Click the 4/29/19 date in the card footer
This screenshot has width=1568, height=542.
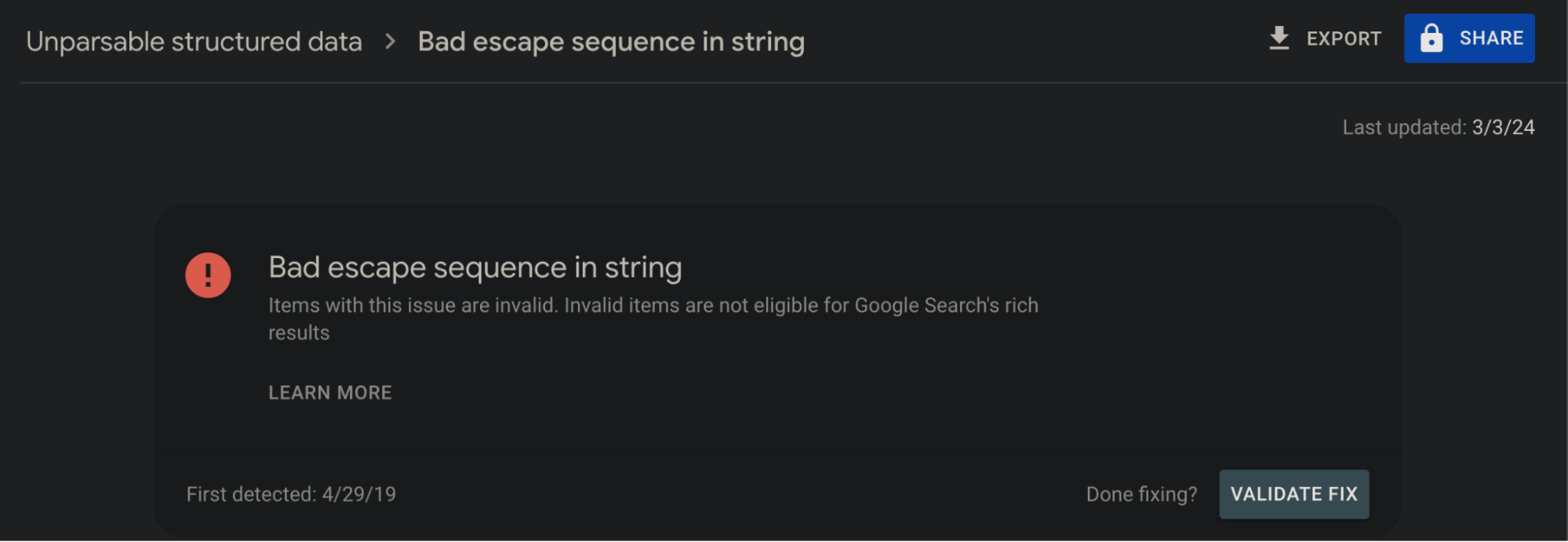tap(358, 494)
